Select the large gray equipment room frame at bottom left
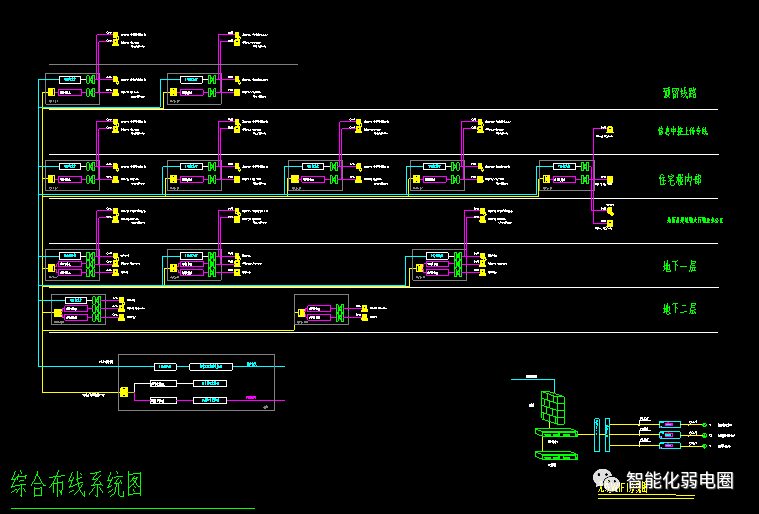This screenshot has height=514, width=759. (x=197, y=382)
